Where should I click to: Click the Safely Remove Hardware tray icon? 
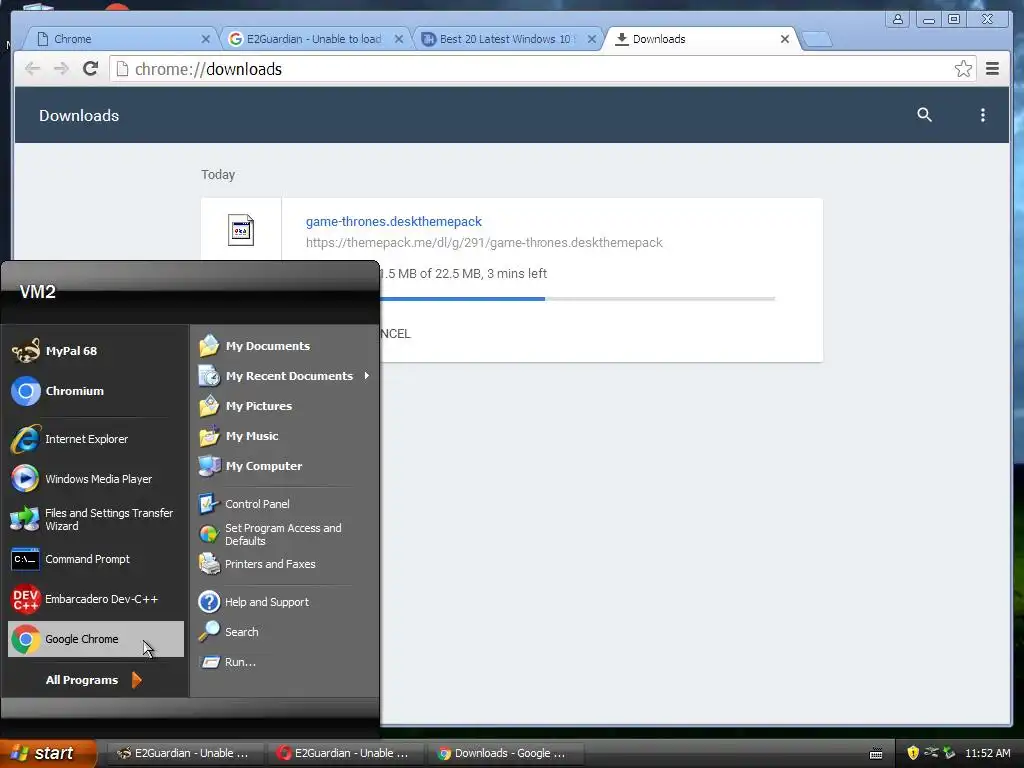pos(949,753)
